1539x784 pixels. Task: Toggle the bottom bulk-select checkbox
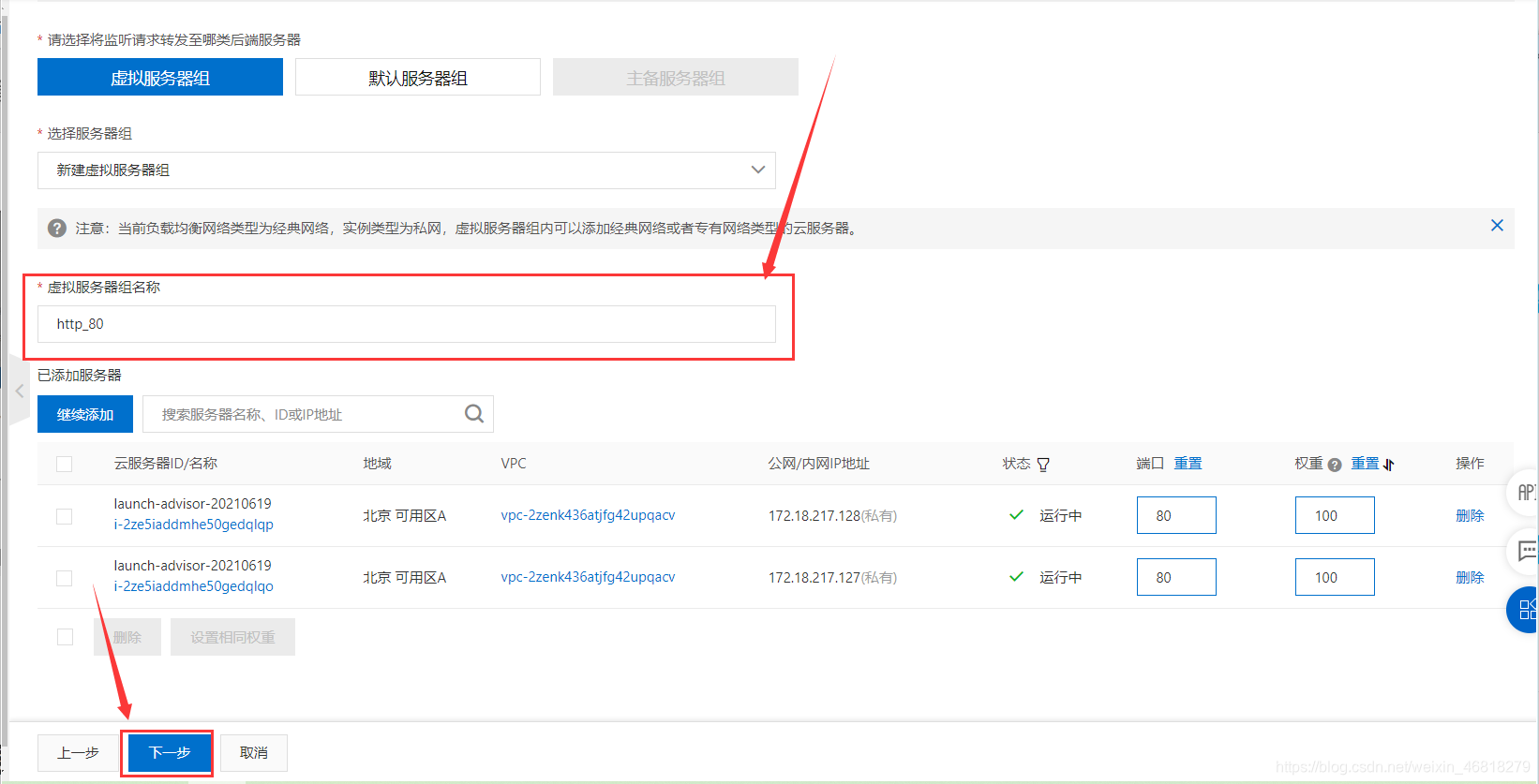(x=65, y=637)
